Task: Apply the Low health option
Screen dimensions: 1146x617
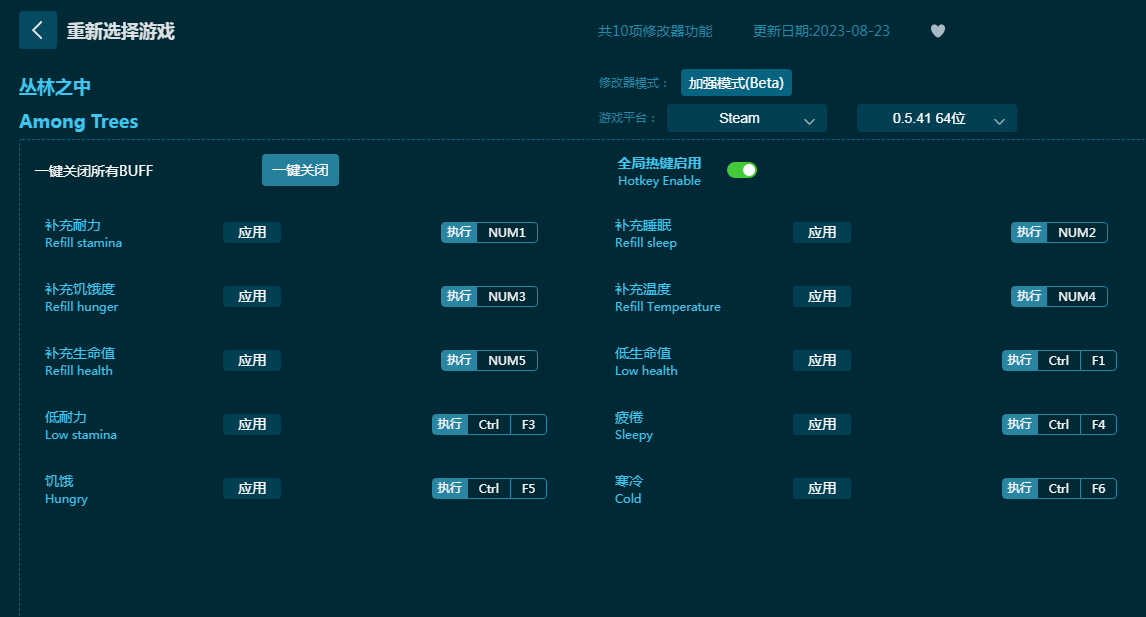Action: [x=821, y=360]
